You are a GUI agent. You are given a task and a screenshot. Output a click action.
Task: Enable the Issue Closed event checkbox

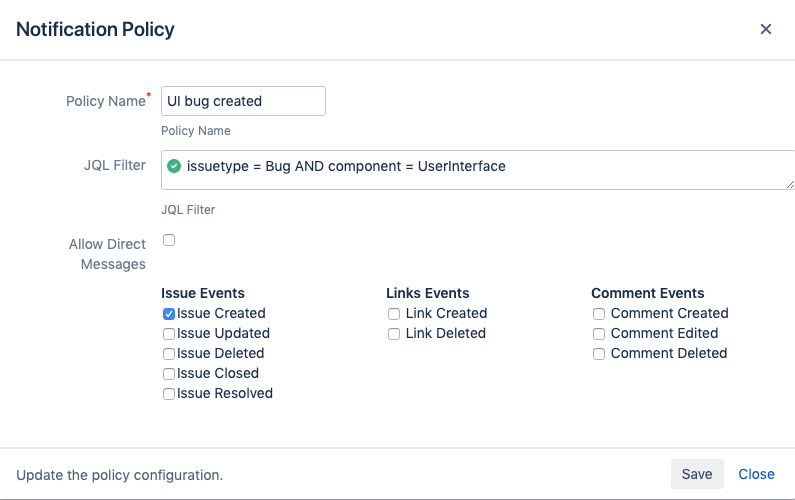pos(169,373)
